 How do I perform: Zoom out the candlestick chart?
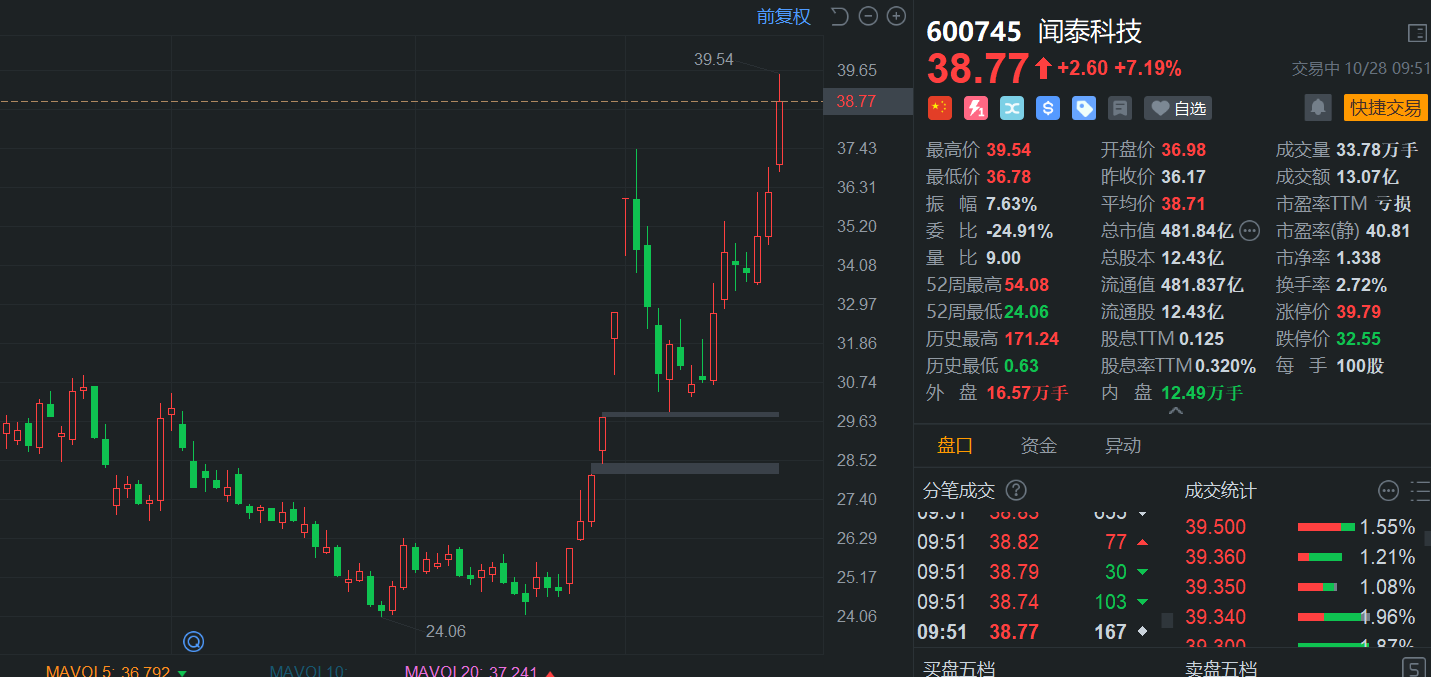tap(868, 16)
